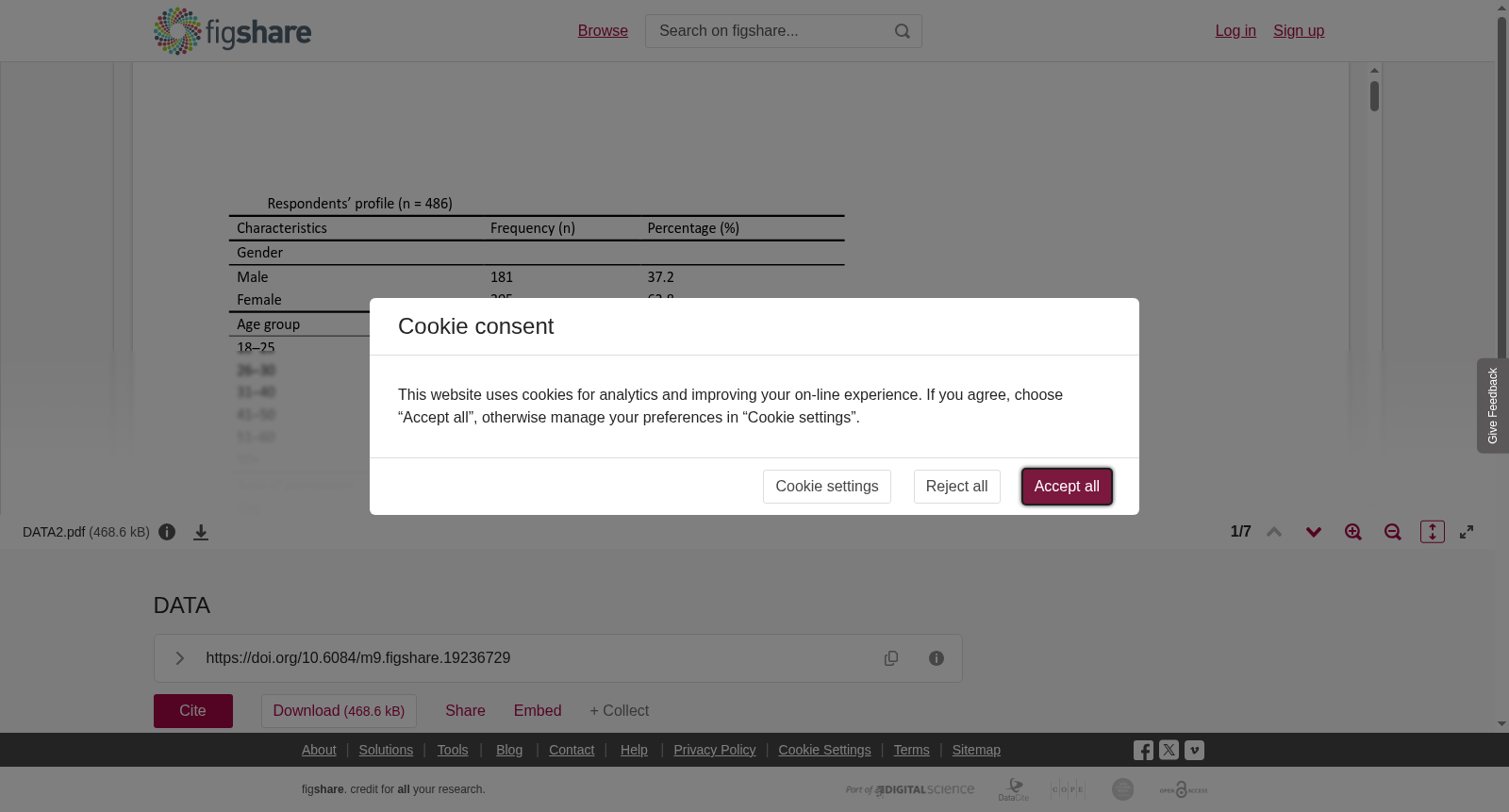Open the Privacy Policy footer link
This screenshot has width=1509, height=812.
pyautogui.click(x=715, y=750)
